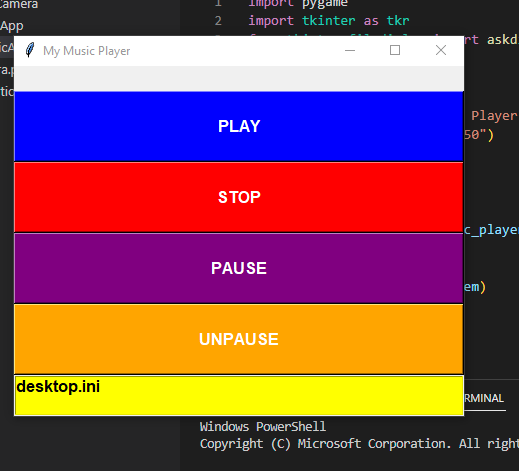
Task: Click the Microsoft Corporation copyright line in terminal
Action: [x=359, y=444]
